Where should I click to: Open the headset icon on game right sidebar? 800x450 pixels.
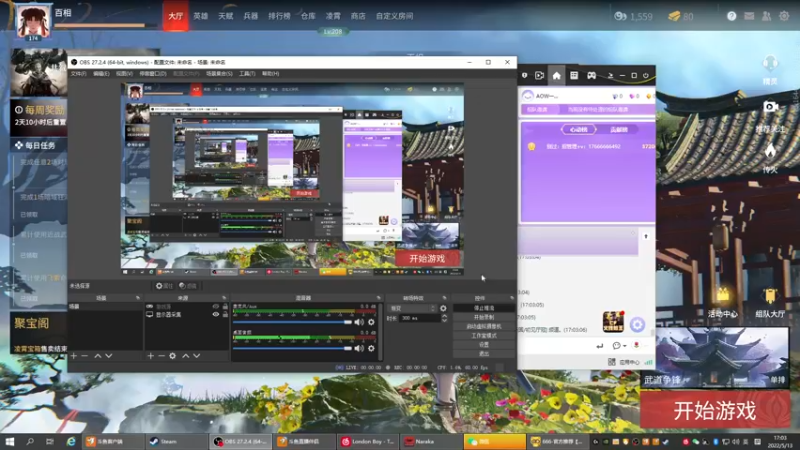[770, 63]
